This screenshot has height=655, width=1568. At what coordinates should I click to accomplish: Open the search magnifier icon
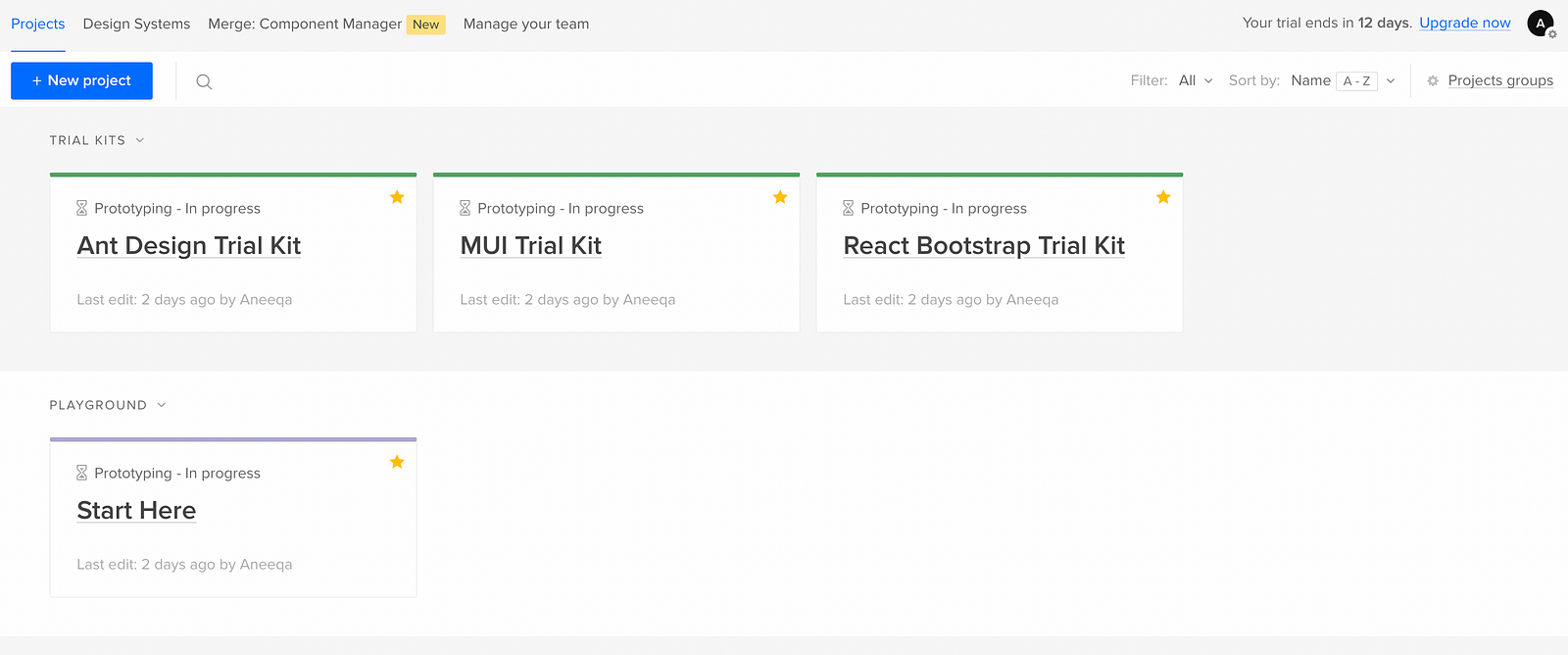204,81
